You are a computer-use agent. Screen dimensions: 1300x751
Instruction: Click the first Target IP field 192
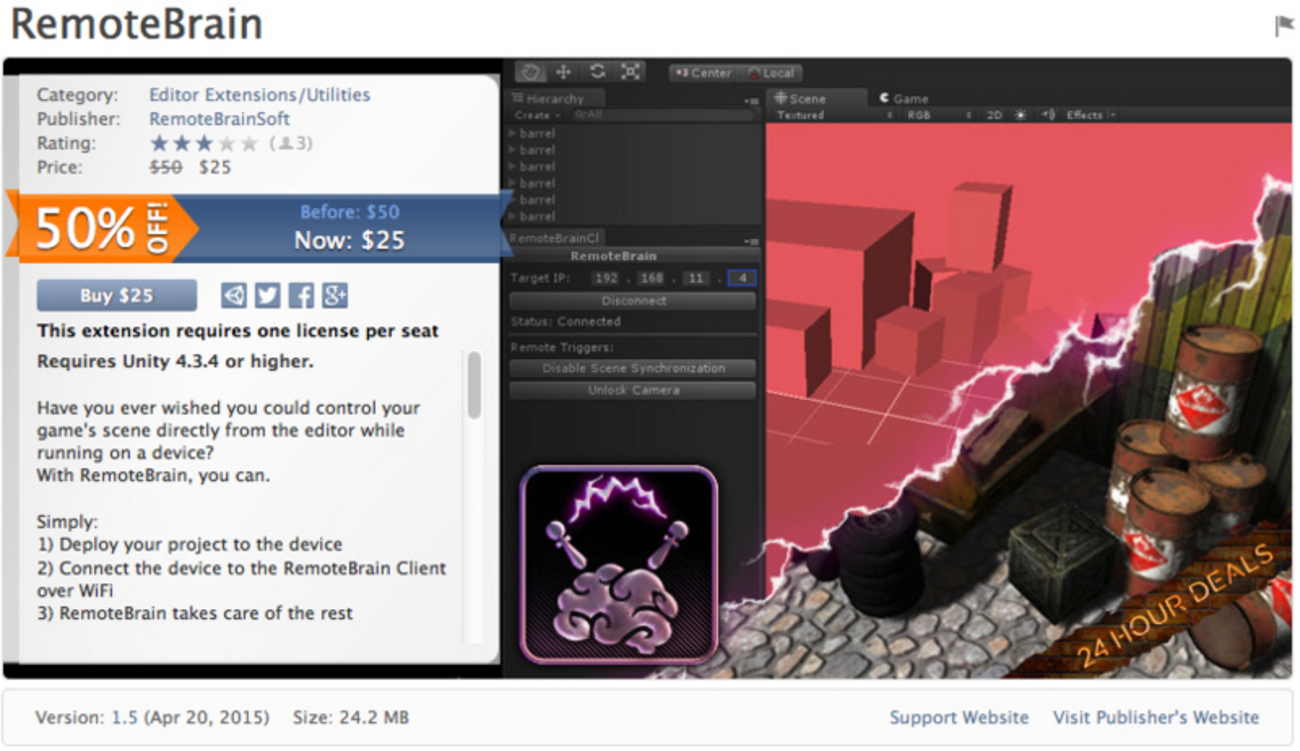pyautogui.click(x=607, y=278)
